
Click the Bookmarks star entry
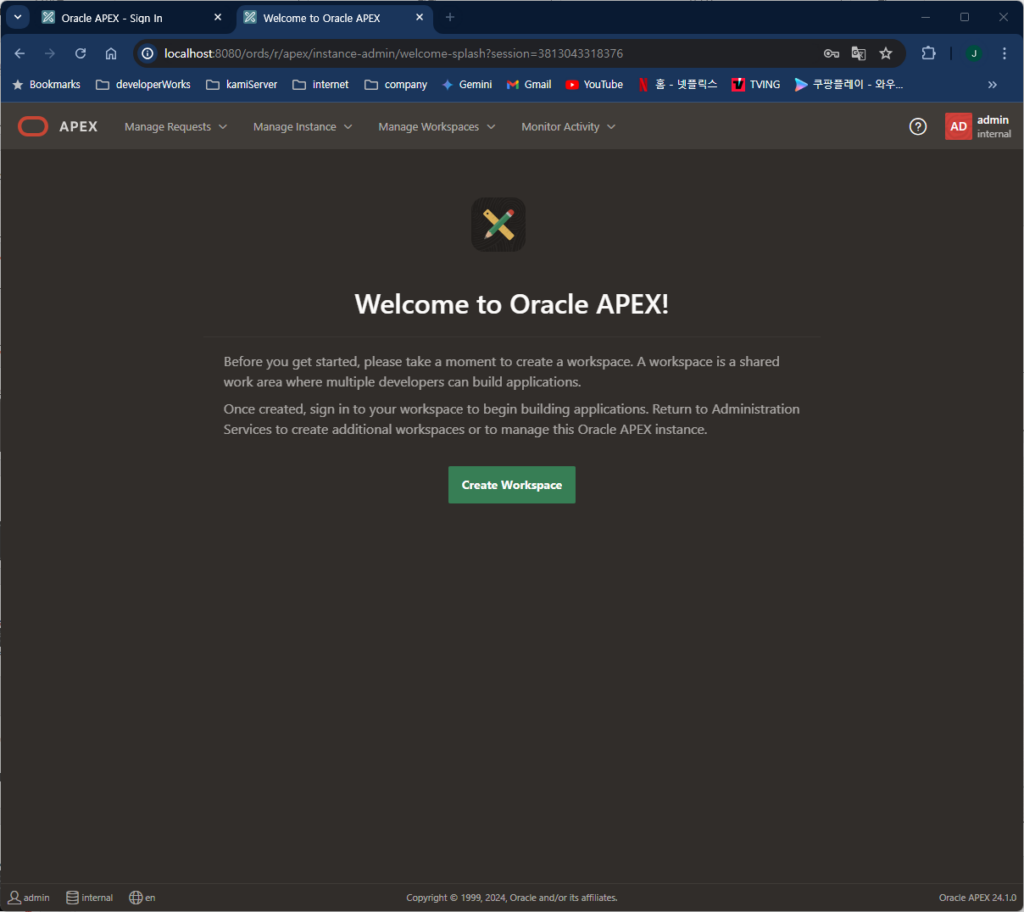(46, 85)
